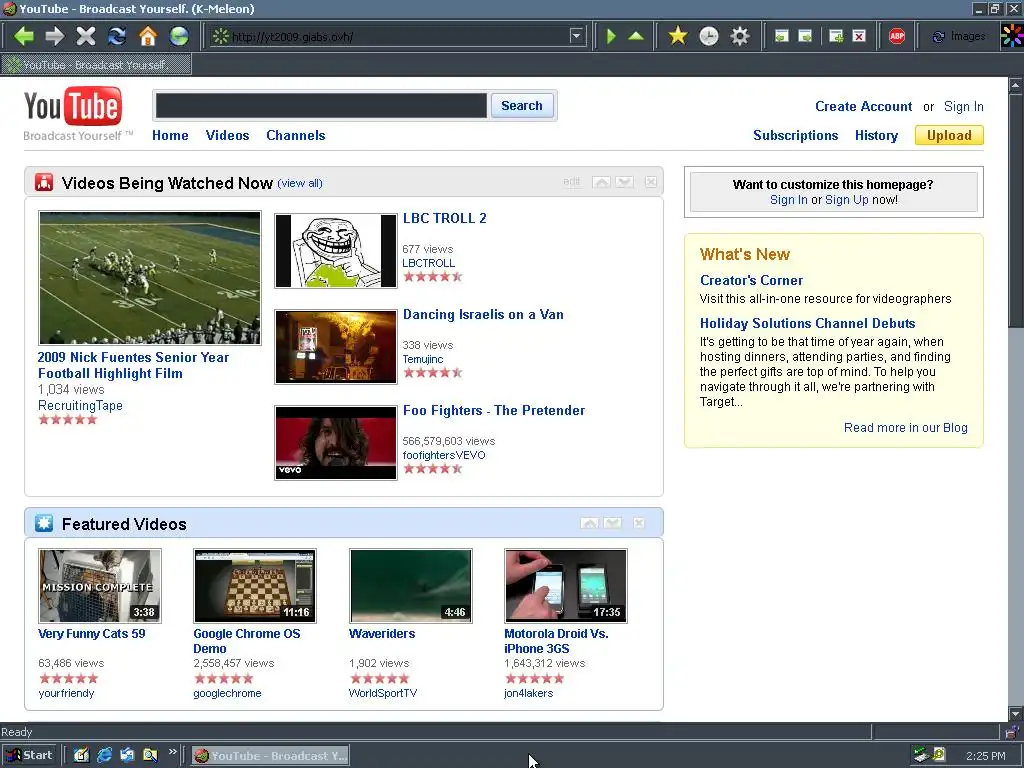Open the Videos nav tab
The image size is (1024, 768).
(227, 135)
